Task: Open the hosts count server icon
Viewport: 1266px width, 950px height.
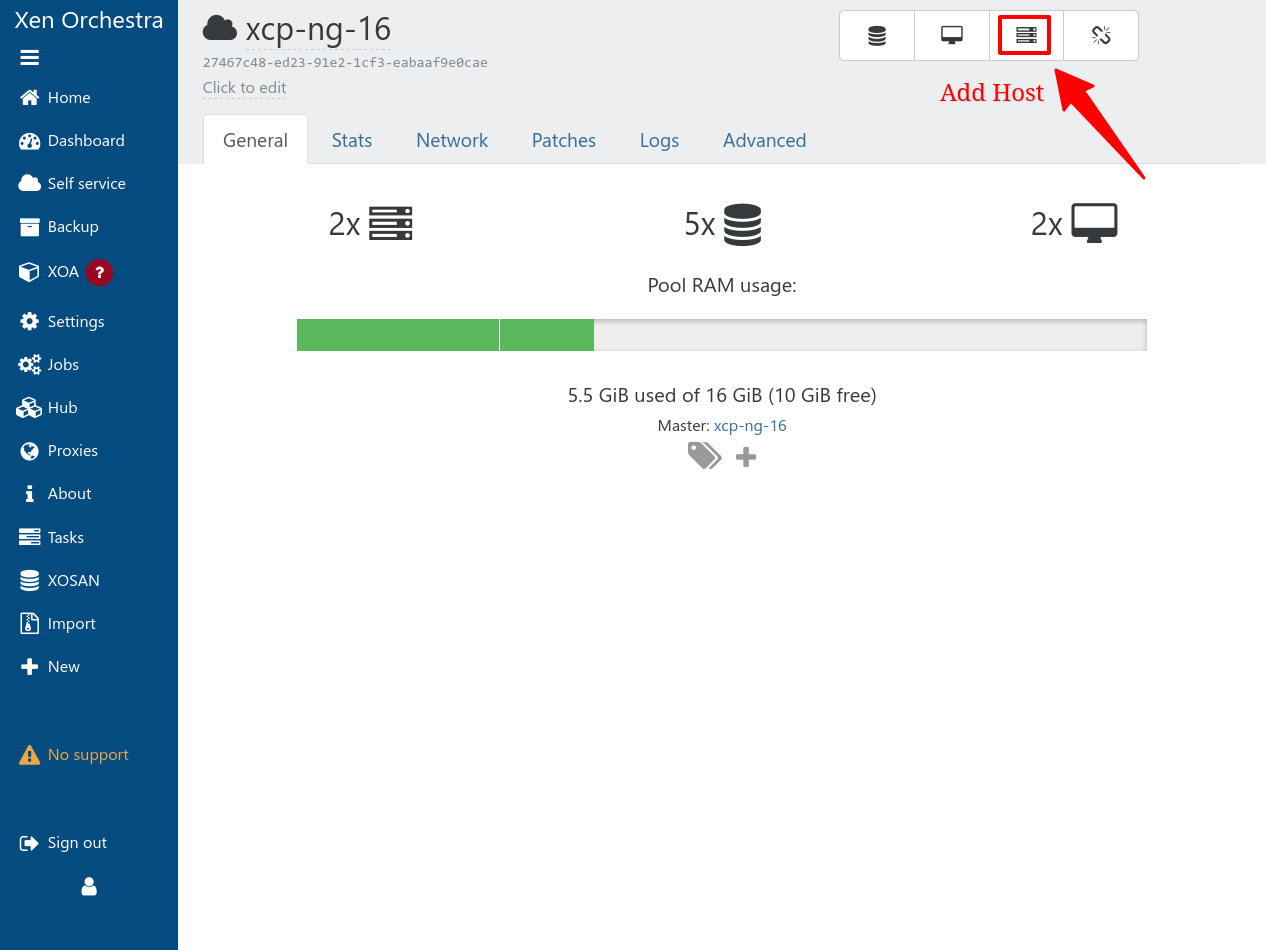Action: click(x=390, y=223)
